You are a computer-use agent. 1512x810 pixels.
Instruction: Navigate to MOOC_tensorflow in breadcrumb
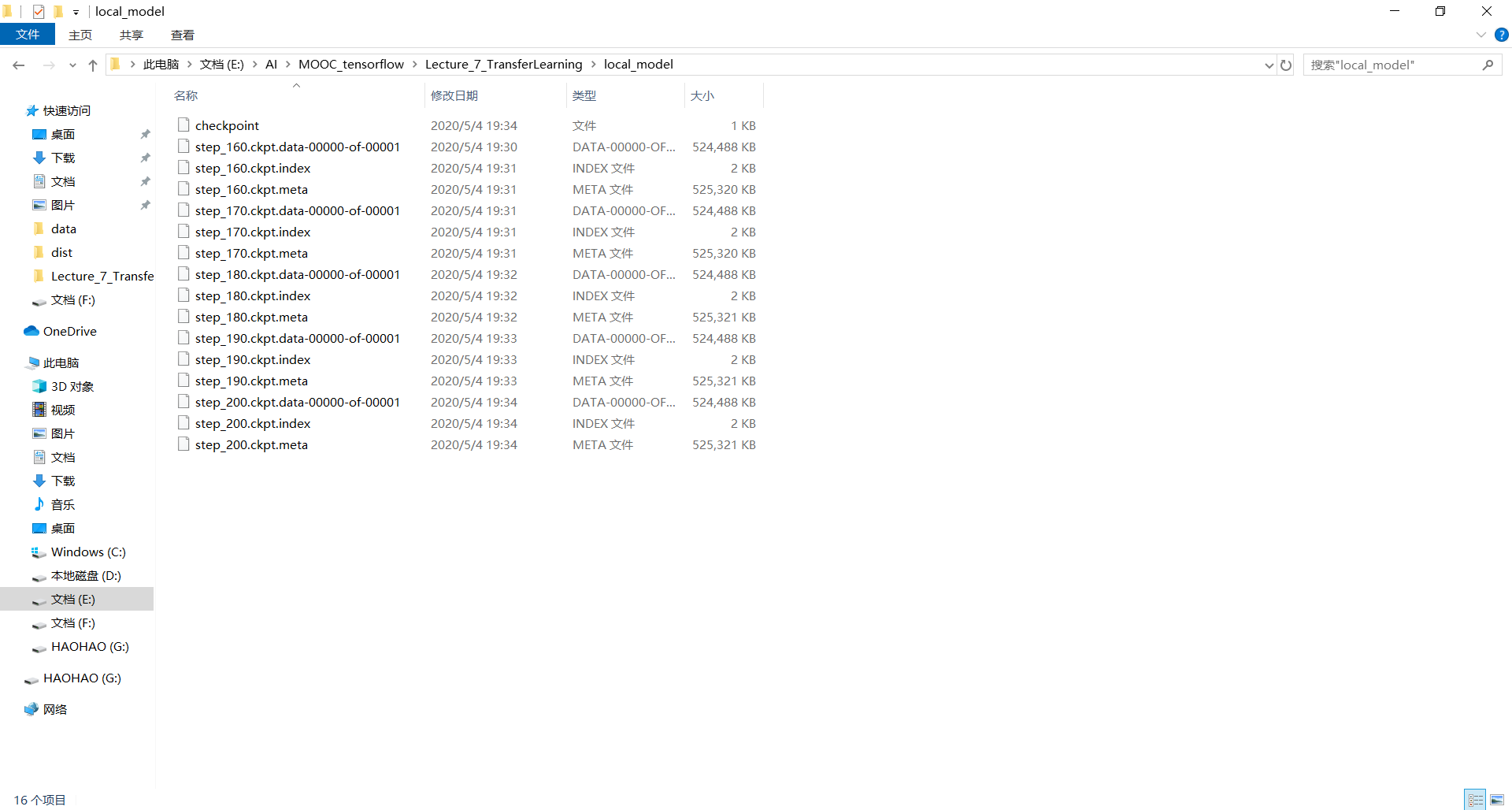pos(351,65)
